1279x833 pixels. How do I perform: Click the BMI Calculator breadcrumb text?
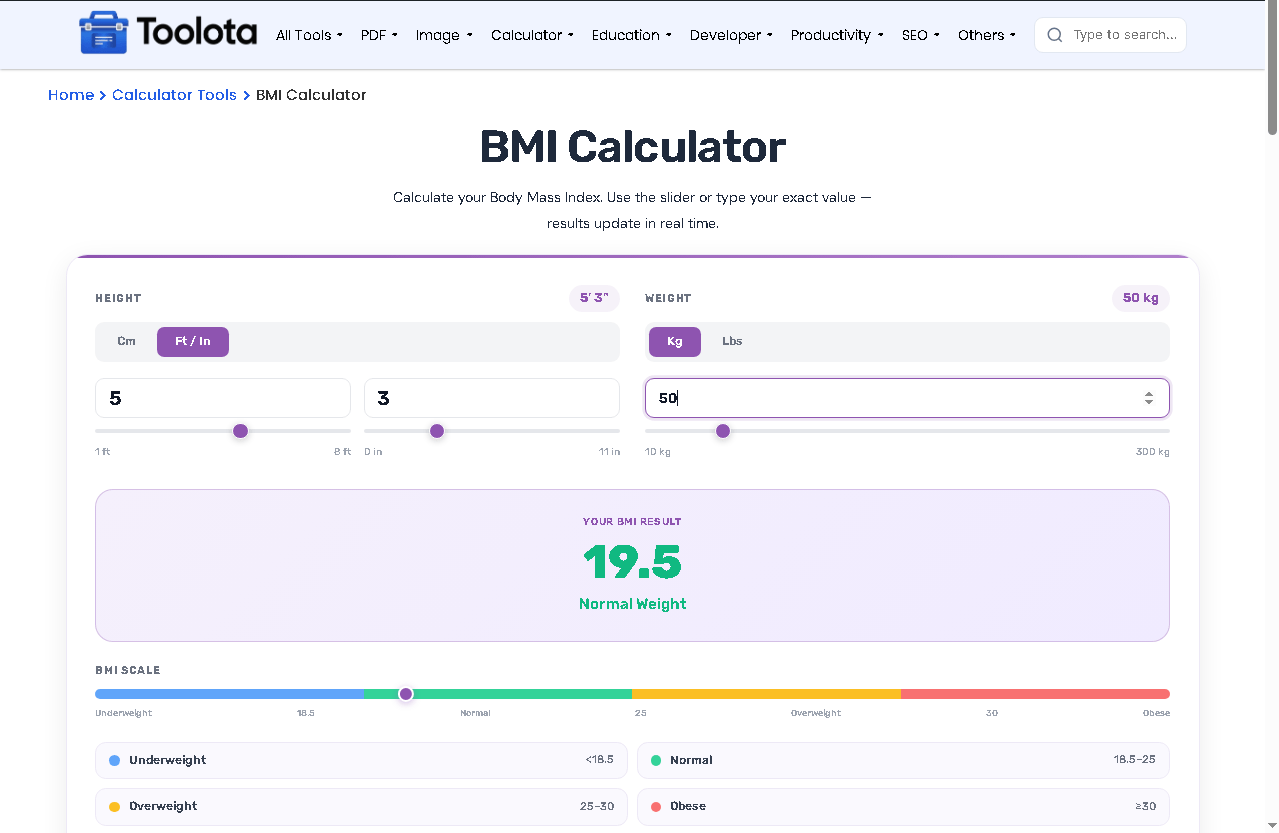[x=311, y=95]
